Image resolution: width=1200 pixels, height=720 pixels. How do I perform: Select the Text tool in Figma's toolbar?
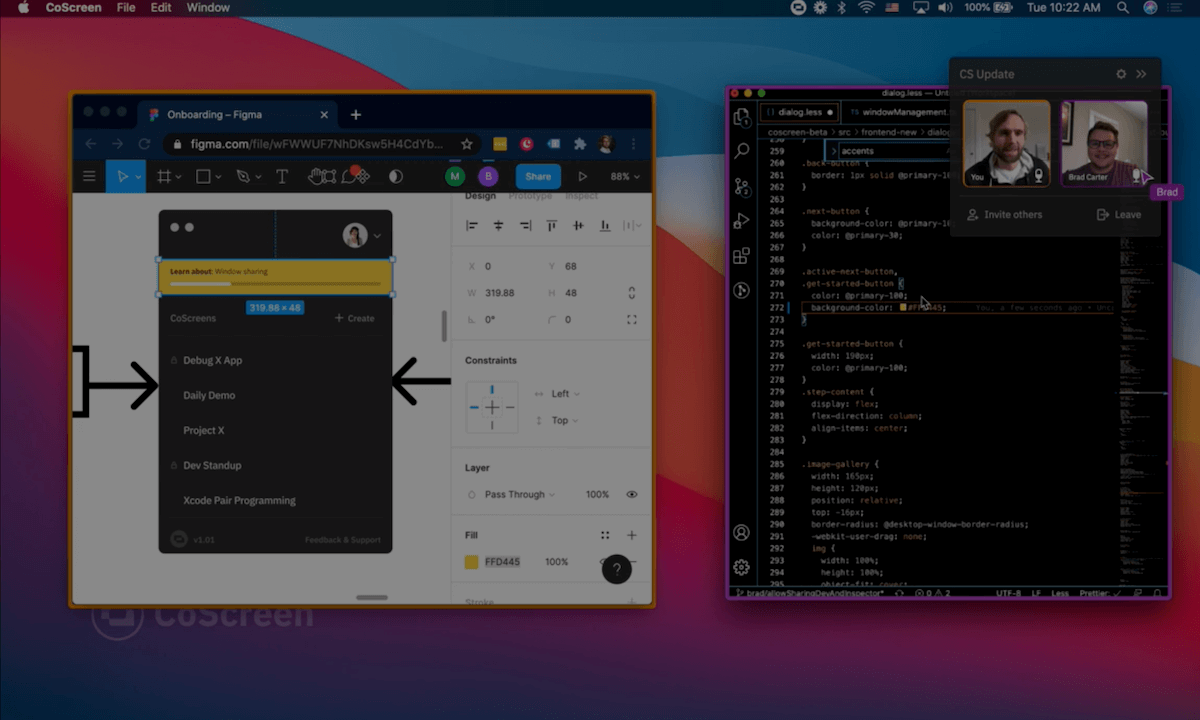click(282, 176)
